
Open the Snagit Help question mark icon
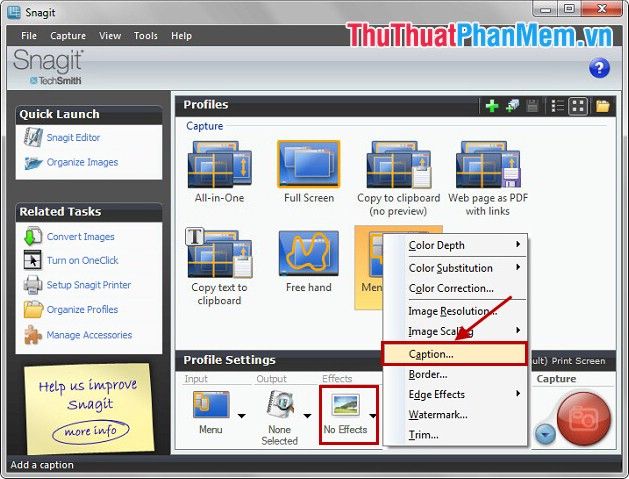(x=599, y=68)
